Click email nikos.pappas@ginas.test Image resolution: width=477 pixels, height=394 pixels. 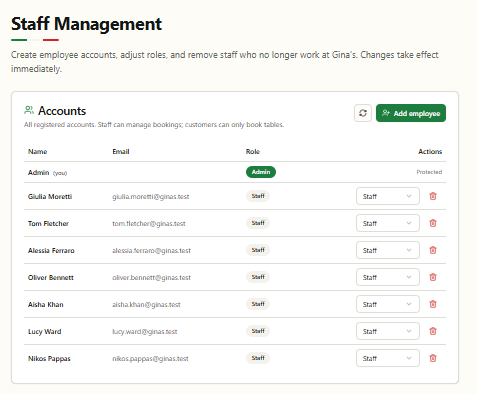pos(150,359)
